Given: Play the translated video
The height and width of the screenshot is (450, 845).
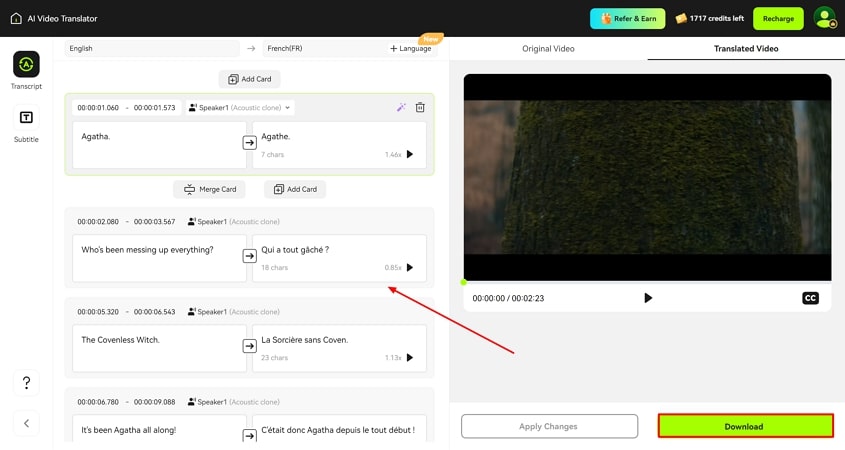Looking at the screenshot, I should tap(648, 298).
